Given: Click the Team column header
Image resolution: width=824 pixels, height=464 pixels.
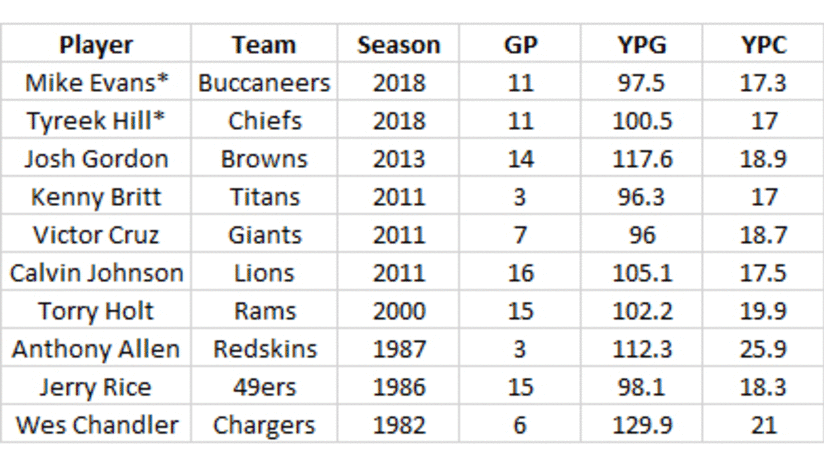Looking at the screenshot, I should coord(264,45).
